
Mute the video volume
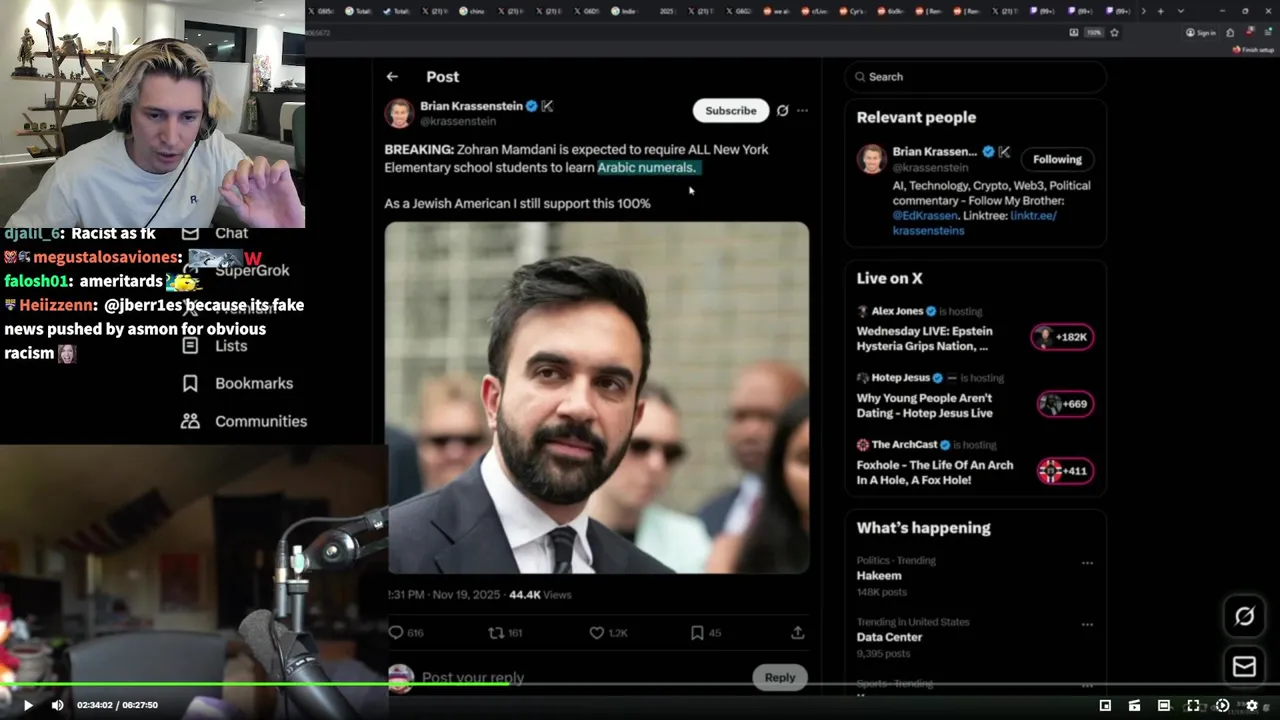(57, 705)
